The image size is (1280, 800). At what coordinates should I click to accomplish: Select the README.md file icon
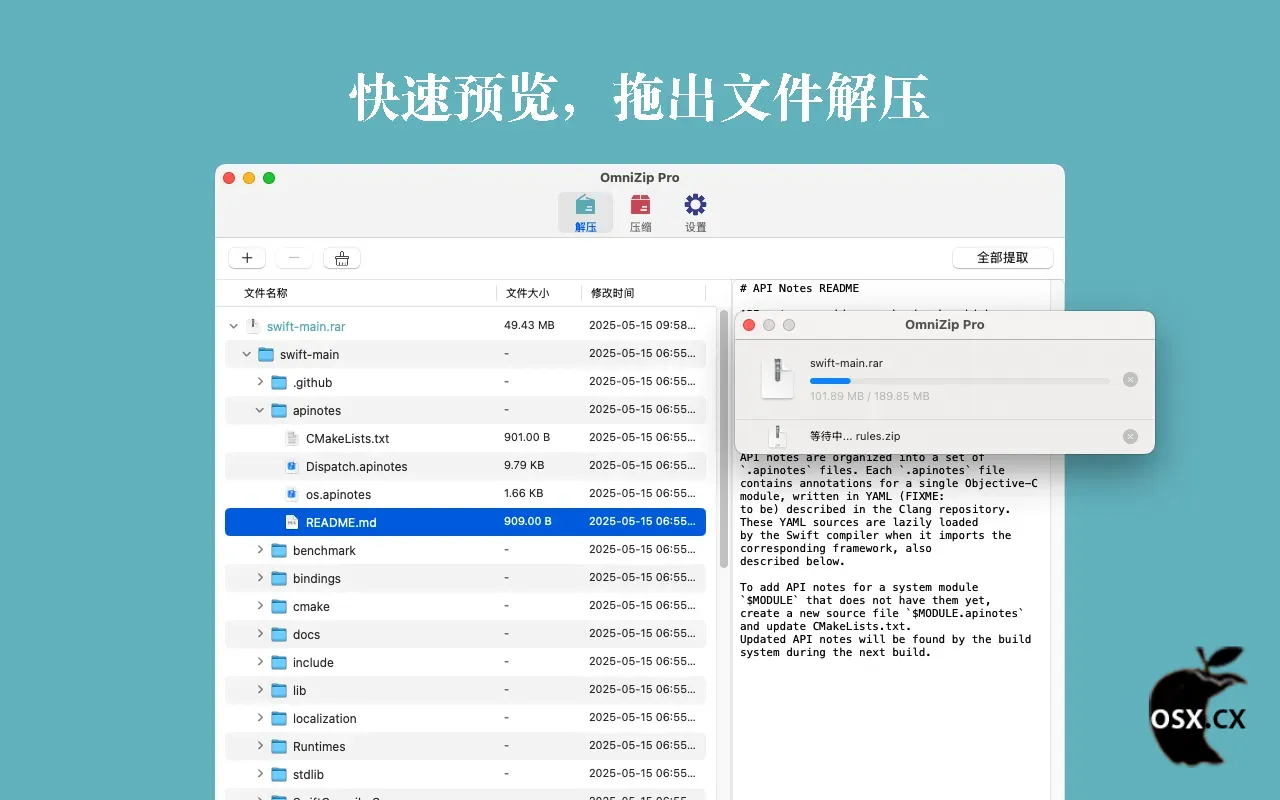click(x=292, y=522)
